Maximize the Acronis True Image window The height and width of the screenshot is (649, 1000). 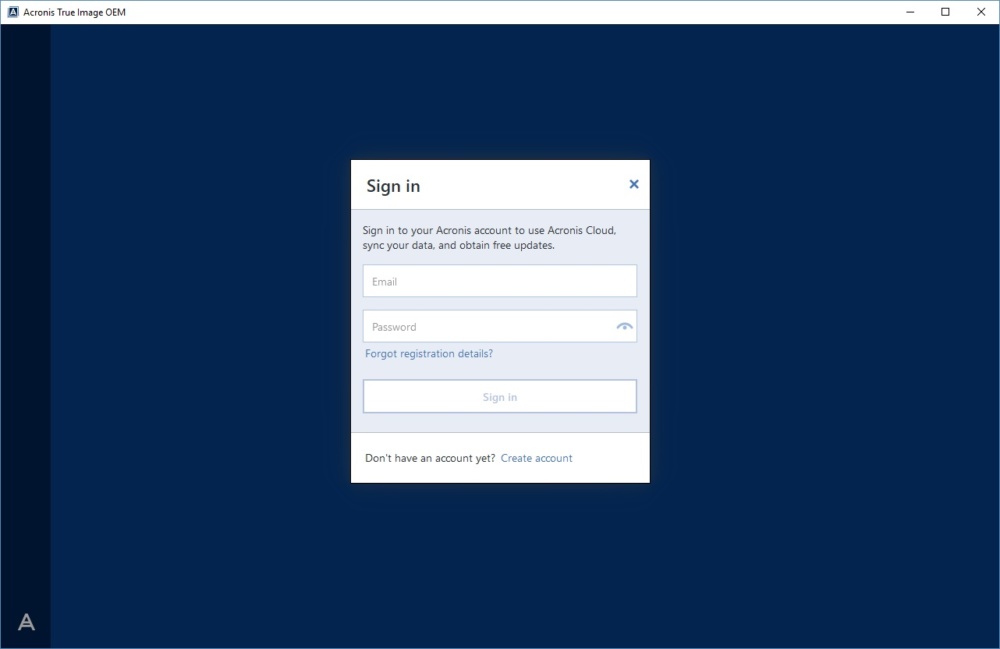pyautogui.click(x=945, y=12)
